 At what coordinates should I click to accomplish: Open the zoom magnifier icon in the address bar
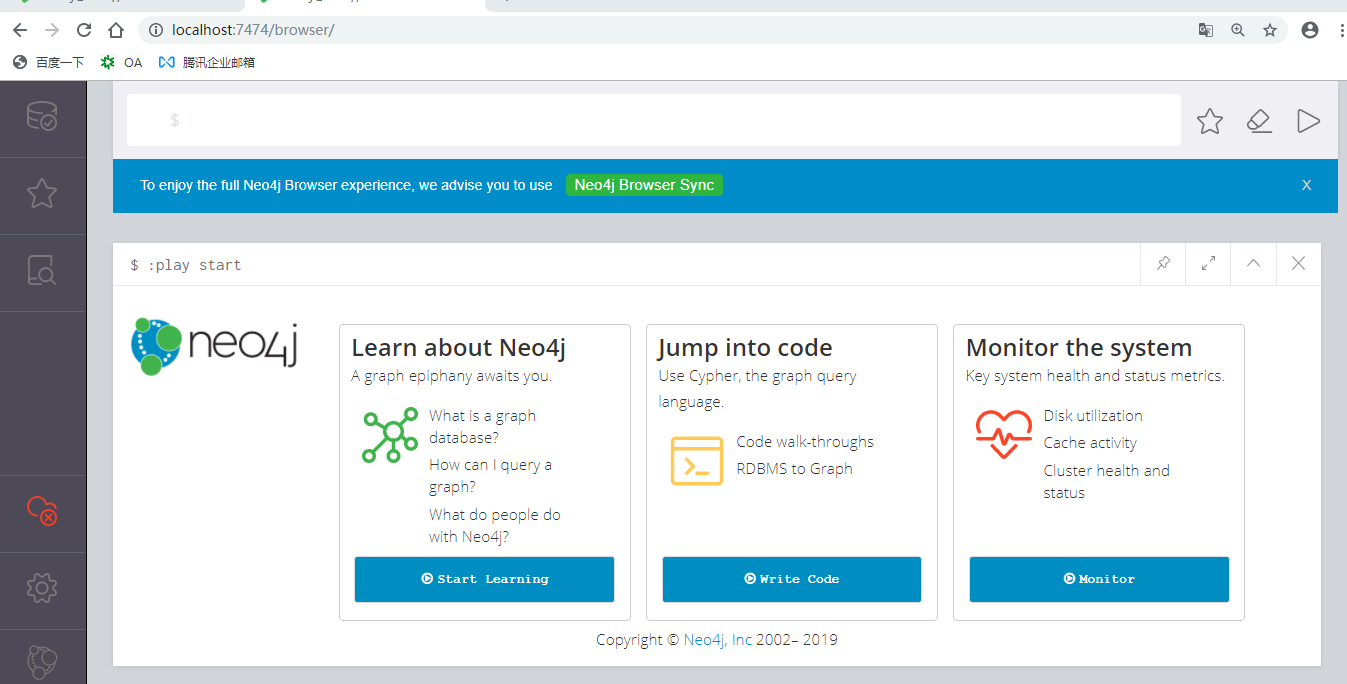[1238, 30]
